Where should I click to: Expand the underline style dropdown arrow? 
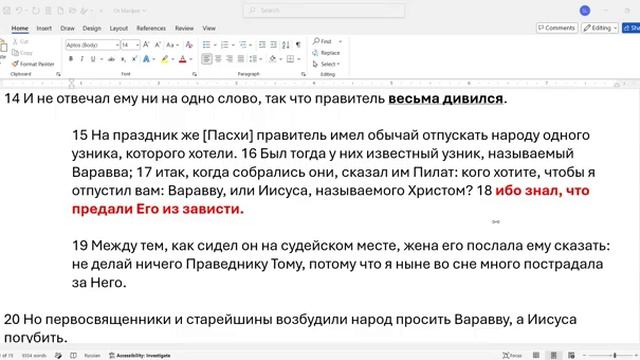101,59
